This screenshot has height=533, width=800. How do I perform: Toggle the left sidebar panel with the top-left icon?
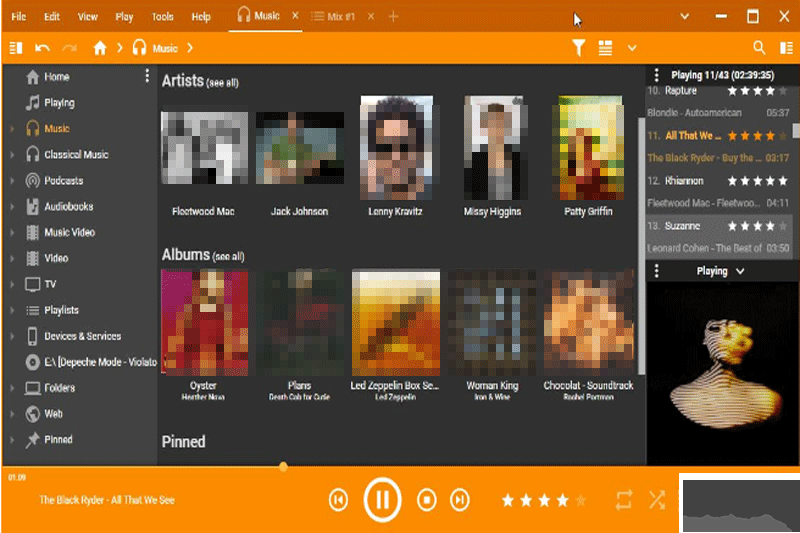[15, 47]
